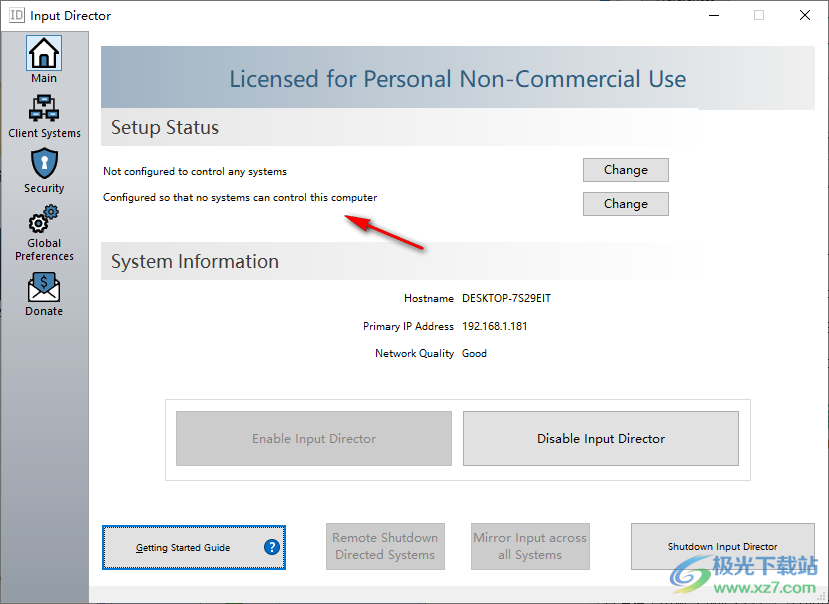Click the System Information heading
Image resolution: width=829 pixels, height=604 pixels.
click(195, 261)
